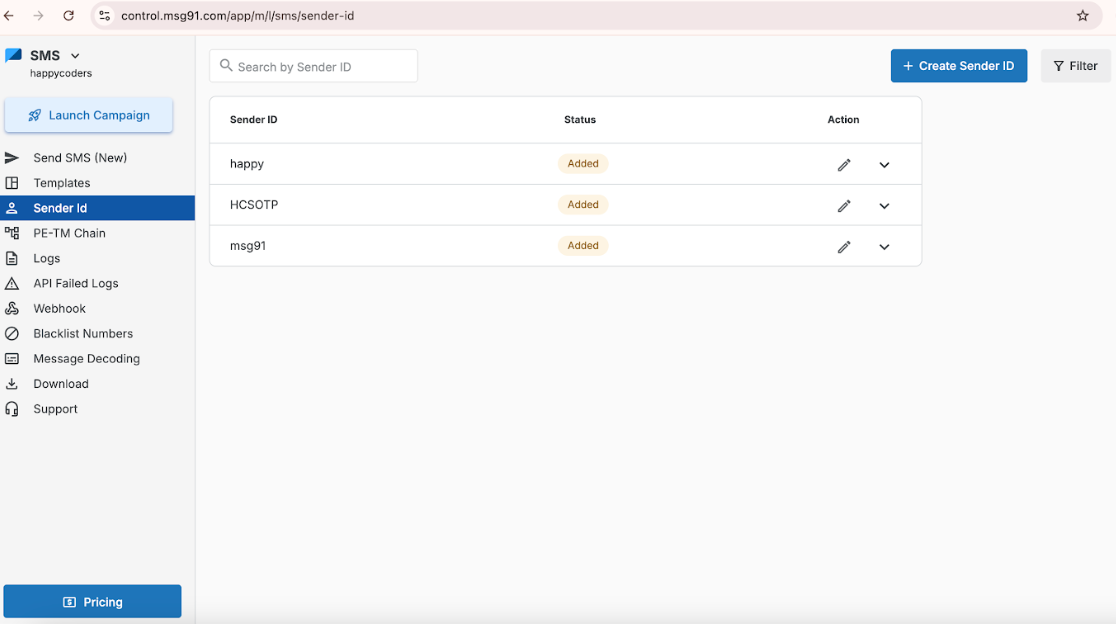Reload the page with the refresh icon

pos(68,16)
